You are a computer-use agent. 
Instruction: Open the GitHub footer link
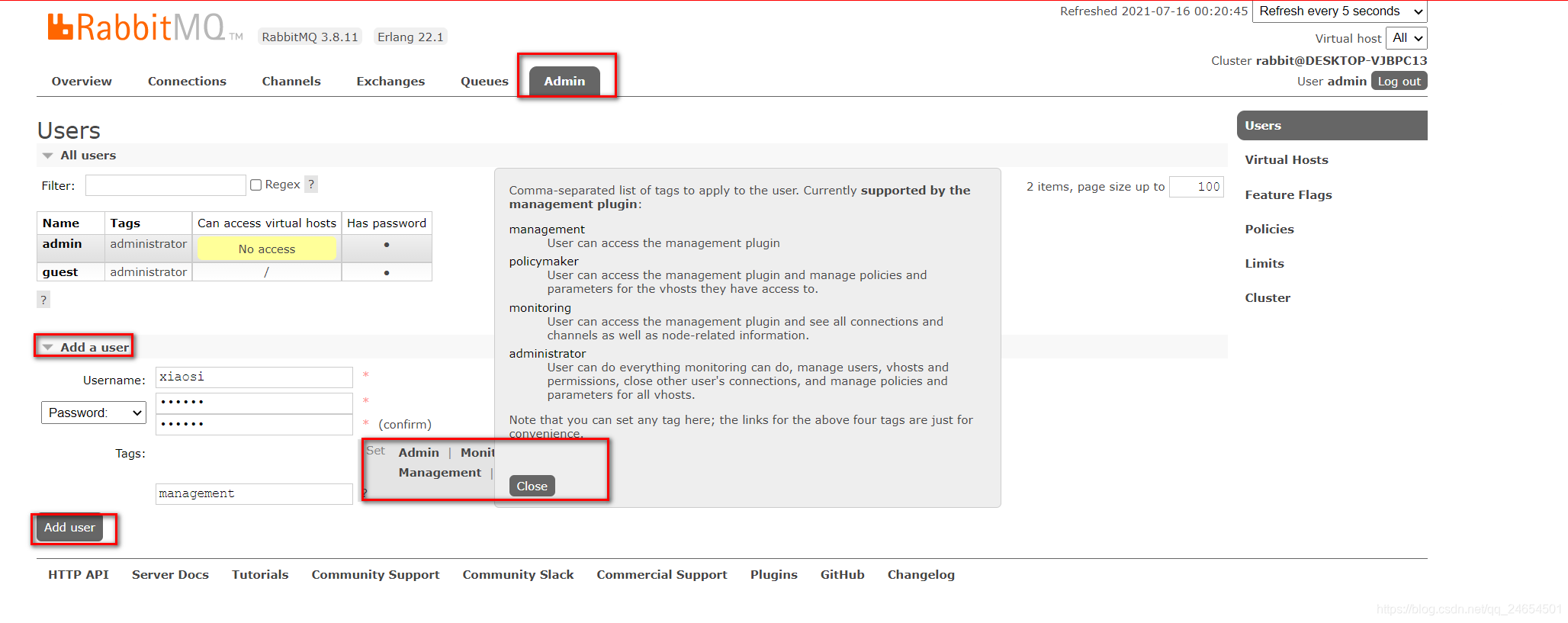[x=842, y=575]
